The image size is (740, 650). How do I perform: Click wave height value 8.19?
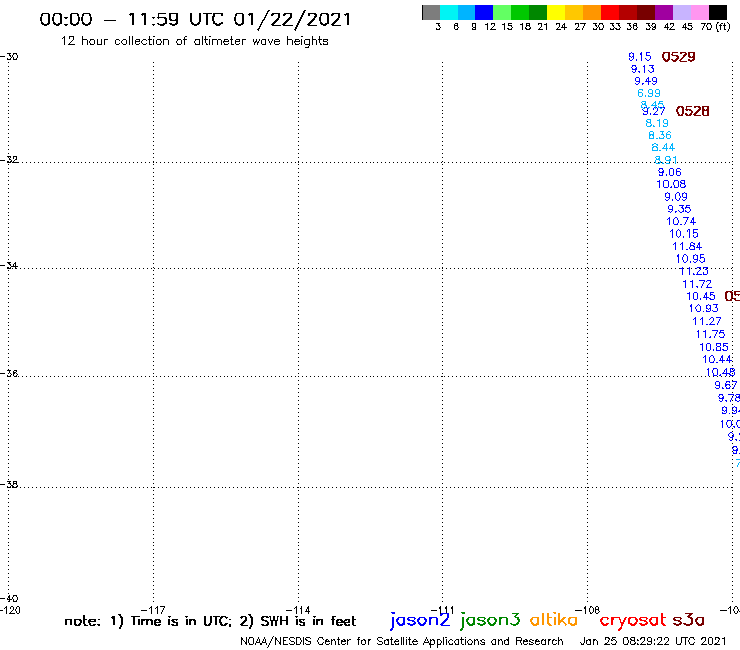[x=657, y=123]
